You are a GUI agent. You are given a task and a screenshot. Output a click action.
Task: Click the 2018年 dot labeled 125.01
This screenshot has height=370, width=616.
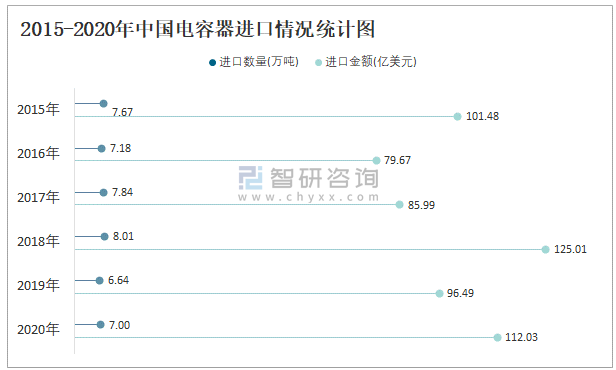coord(545,249)
